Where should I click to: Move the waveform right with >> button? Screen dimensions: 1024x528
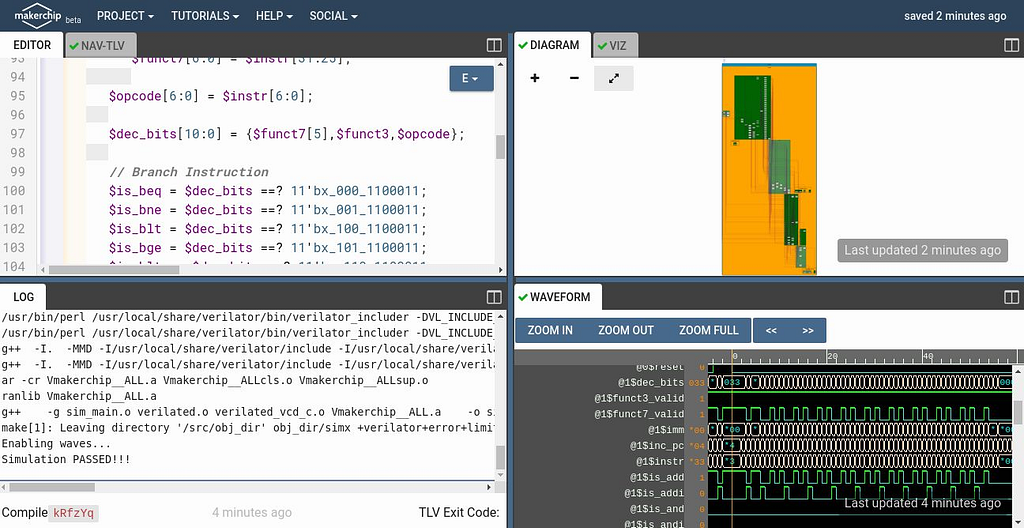(808, 331)
